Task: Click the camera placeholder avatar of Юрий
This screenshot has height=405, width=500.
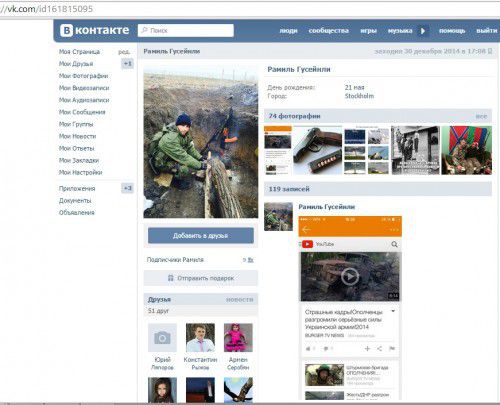Action: click(162, 338)
